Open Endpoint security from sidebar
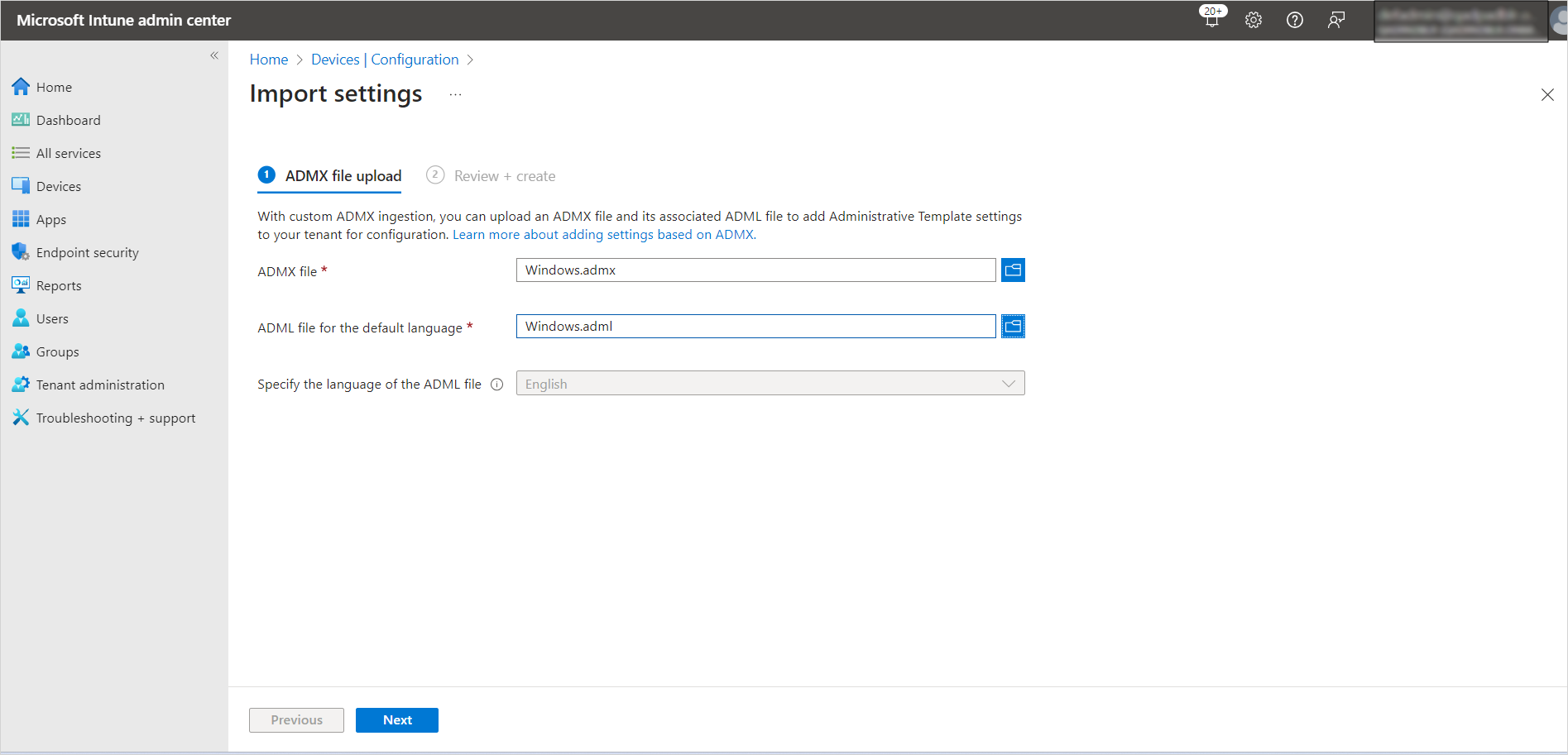 tap(87, 253)
